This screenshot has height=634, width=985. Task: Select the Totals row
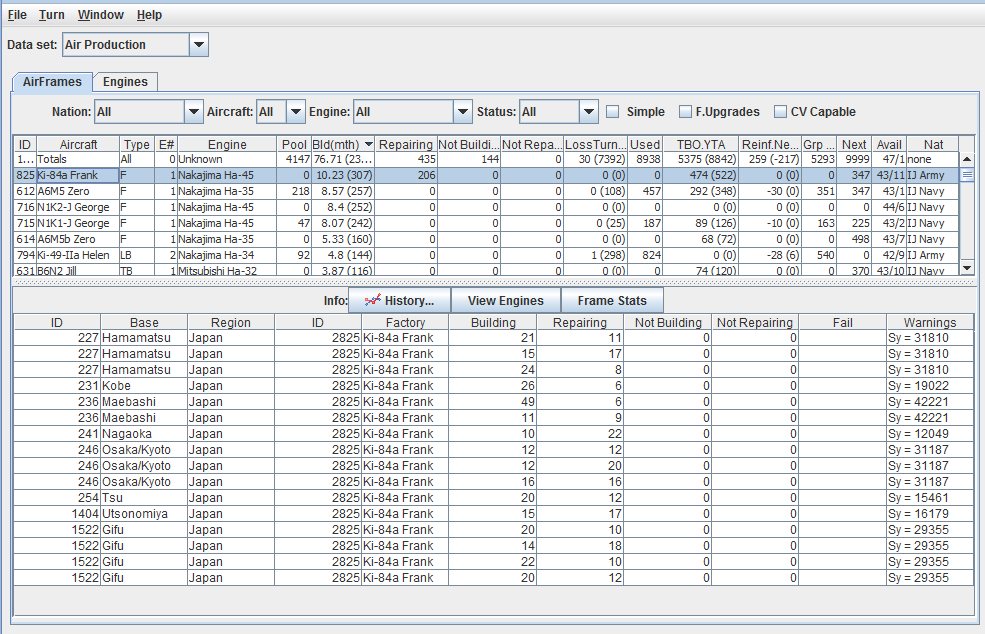coord(487,160)
